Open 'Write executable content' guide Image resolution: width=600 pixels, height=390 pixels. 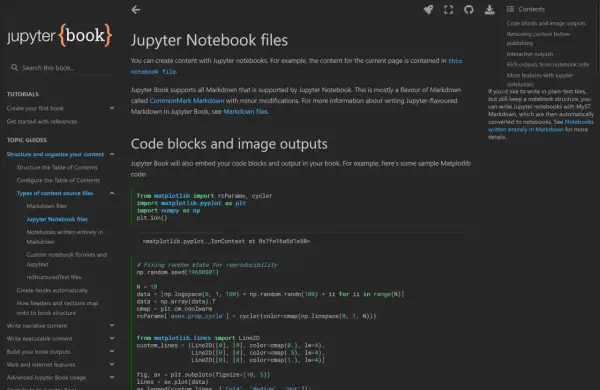[x=39, y=339]
